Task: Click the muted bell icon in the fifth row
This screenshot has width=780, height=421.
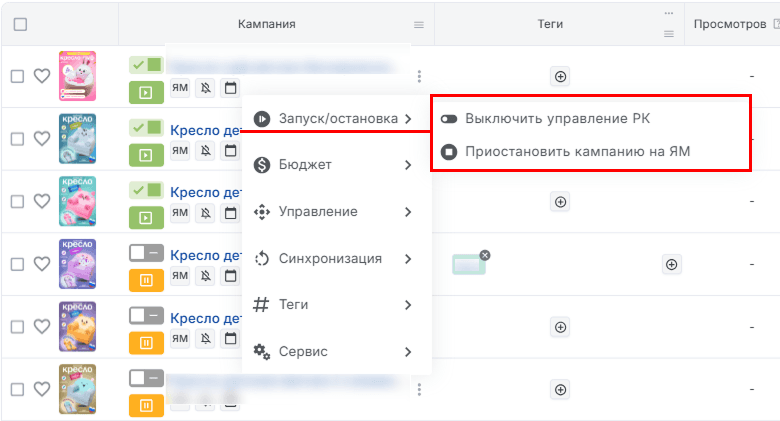Action: [x=205, y=338]
